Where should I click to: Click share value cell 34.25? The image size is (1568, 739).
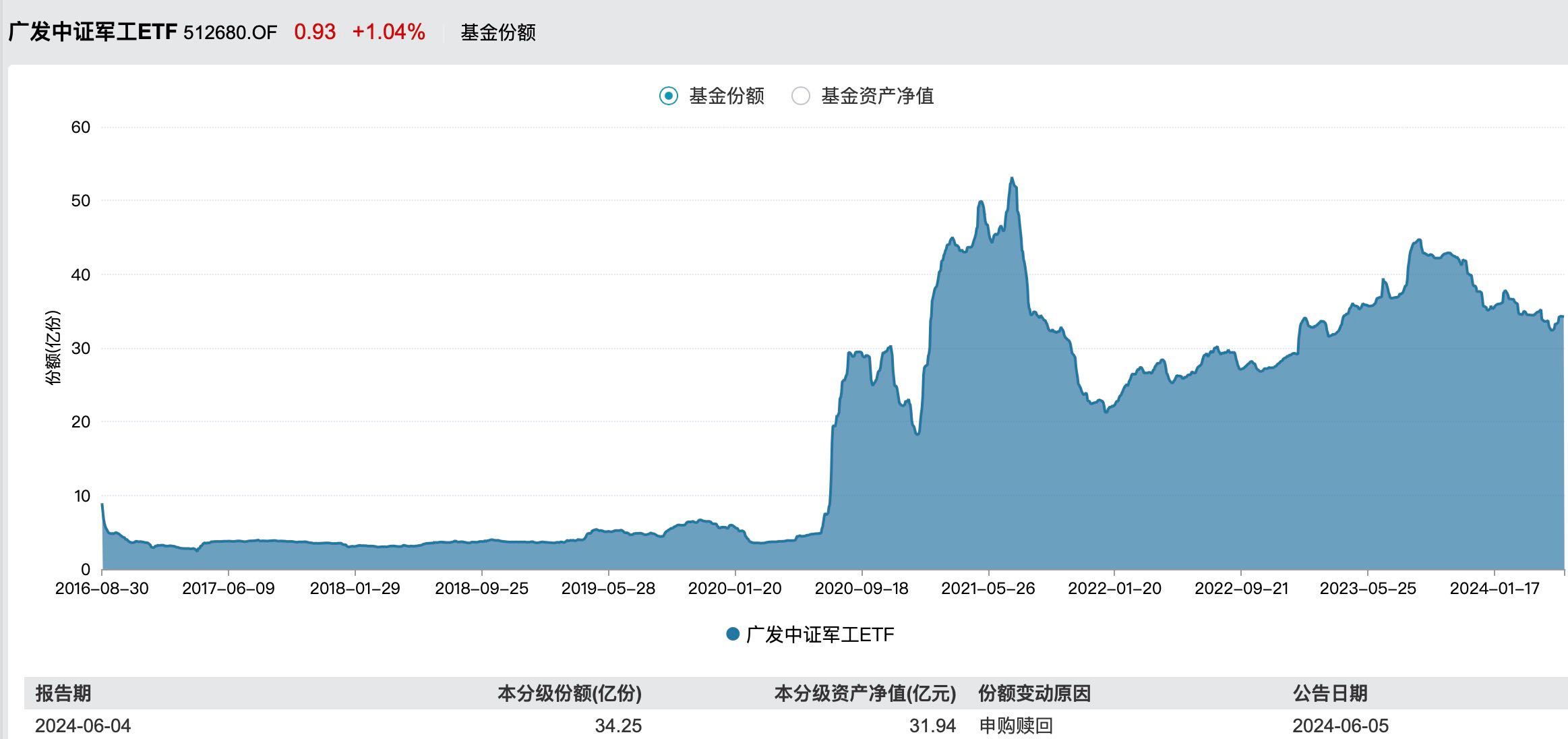(618, 726)
